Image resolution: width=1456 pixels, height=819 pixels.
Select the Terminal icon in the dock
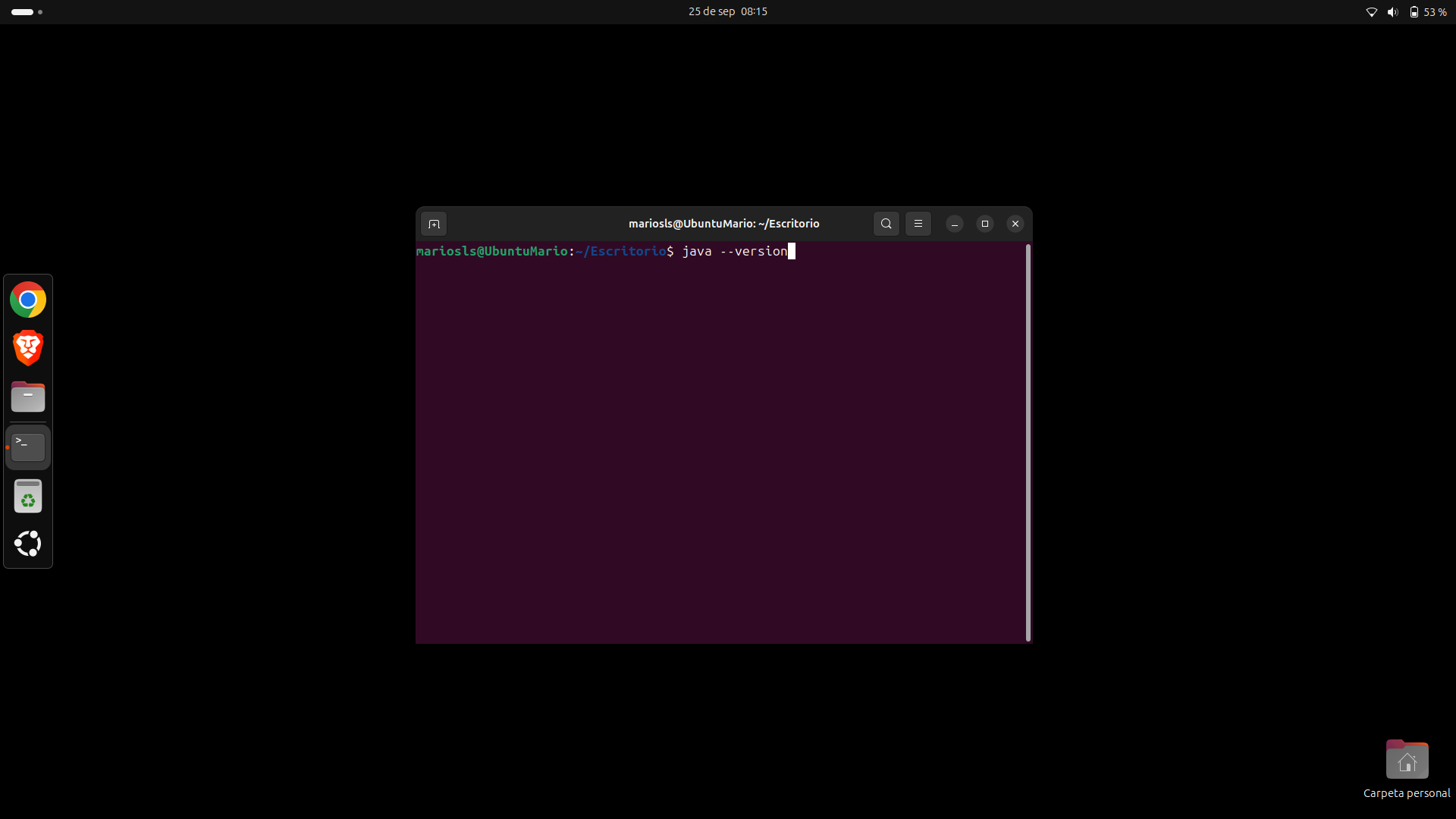click(x=28, y=447)
